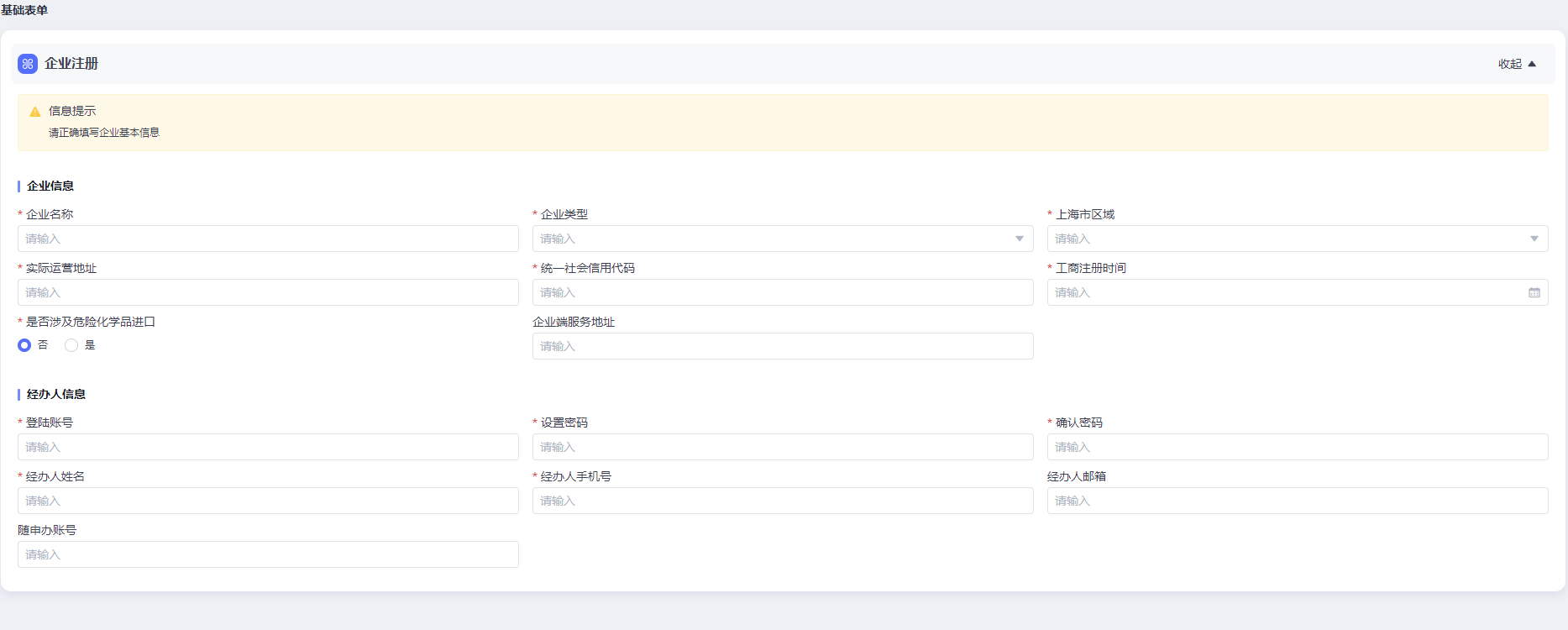Image resolution: width=1568 pixels, height=630 pixels.
Task: Click the 企业注册 purple header icon
Action: (28, 64)
